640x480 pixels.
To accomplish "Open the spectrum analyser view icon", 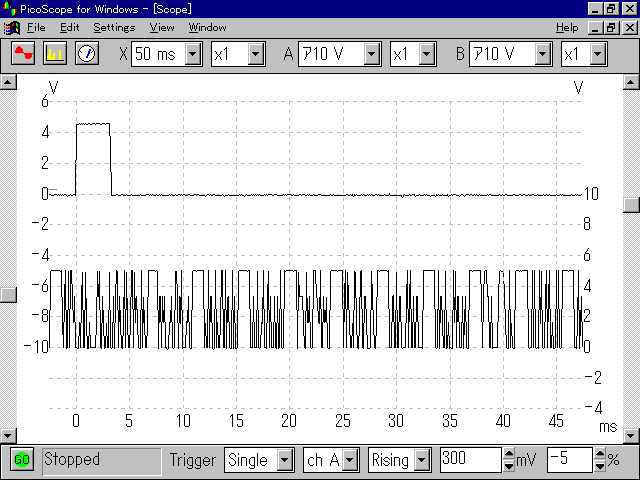I will [55, 53].
